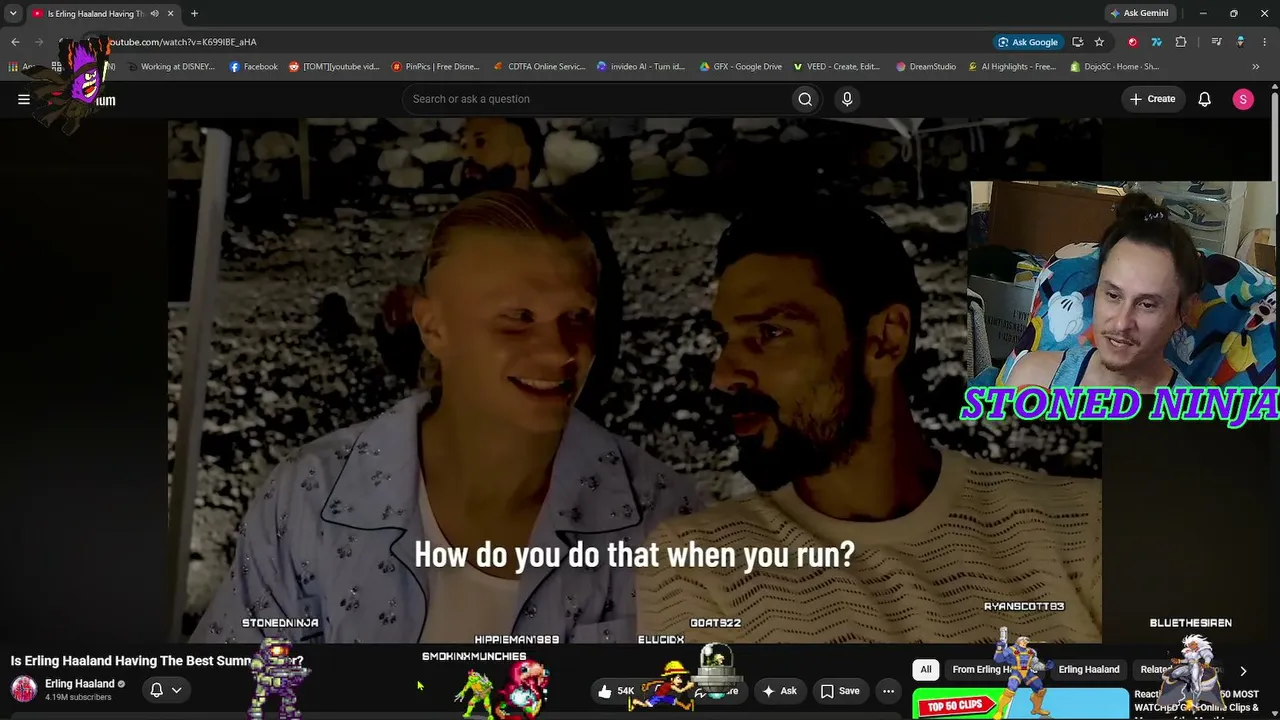The width and height of the screenshot is (1280, 720).
Task: Show more filter chips with right arrow
Action: pos(1243,671)
